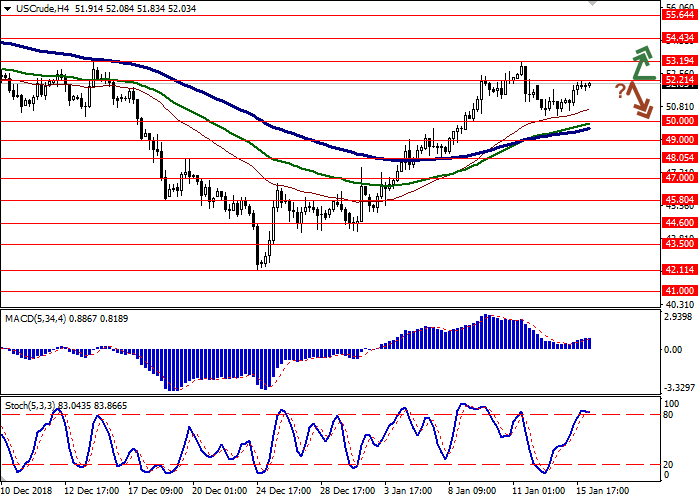This screenshot has width=700, height=500.
Task: Select the 42.114 red price label
Action: coord(679,270)
